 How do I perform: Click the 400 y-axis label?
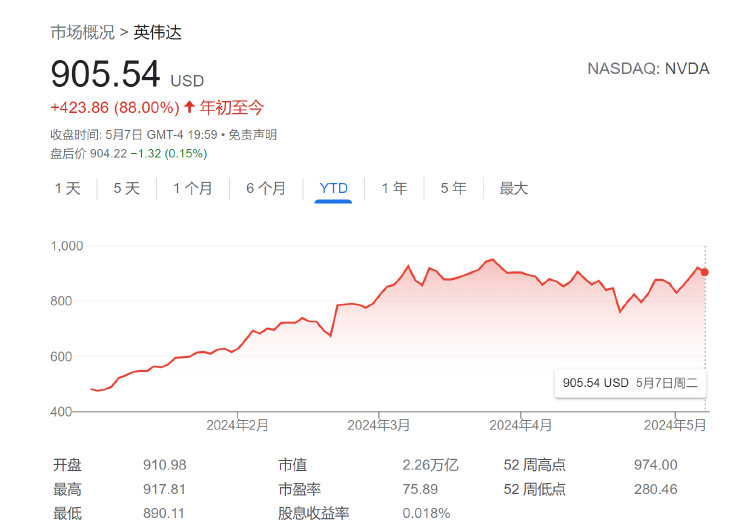coord(61,412)
